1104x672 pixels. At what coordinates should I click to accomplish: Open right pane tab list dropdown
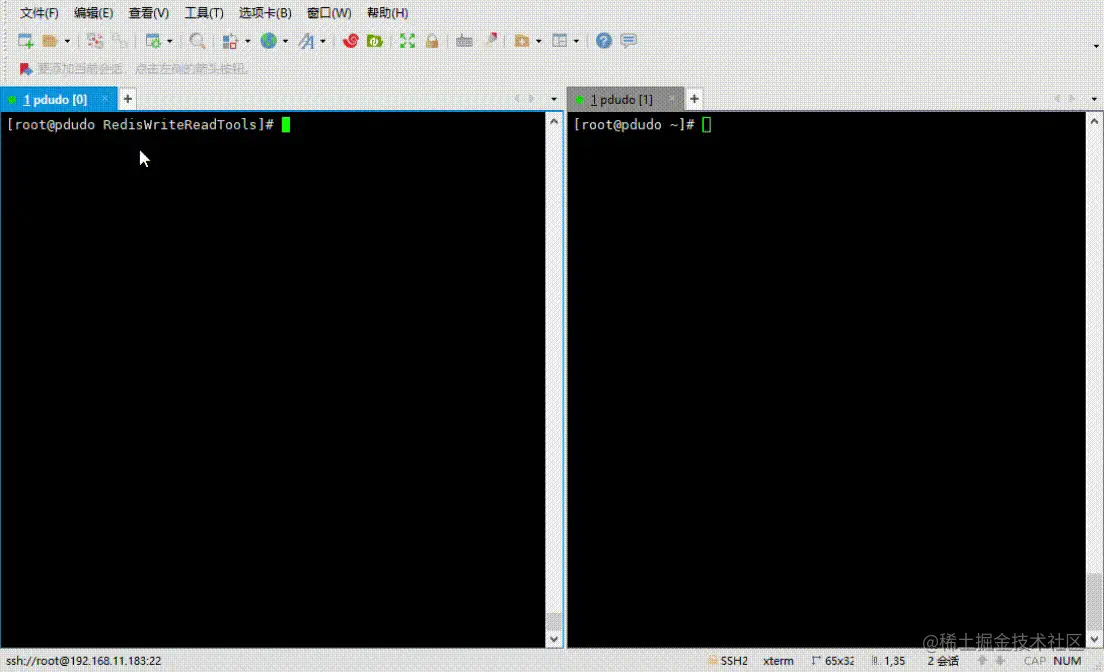click(x=1094, y=99)
